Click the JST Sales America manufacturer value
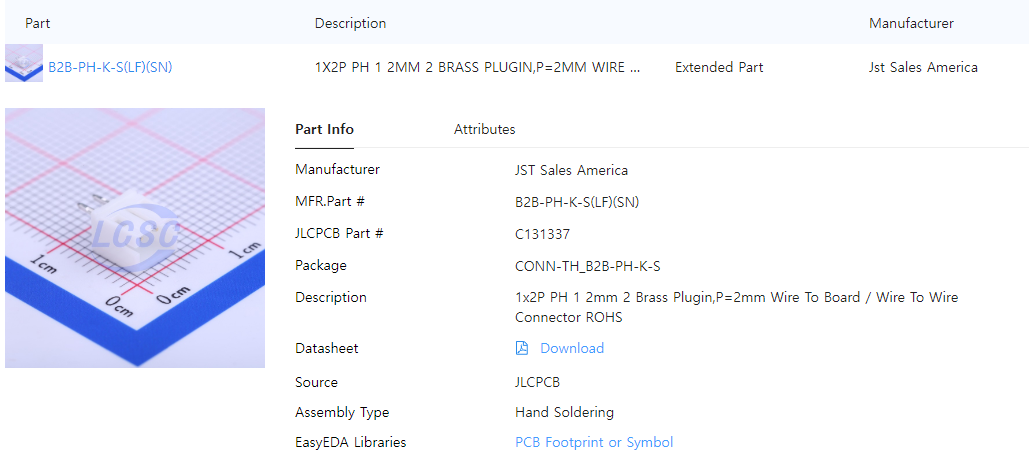1029x465 pixels. 572,171
